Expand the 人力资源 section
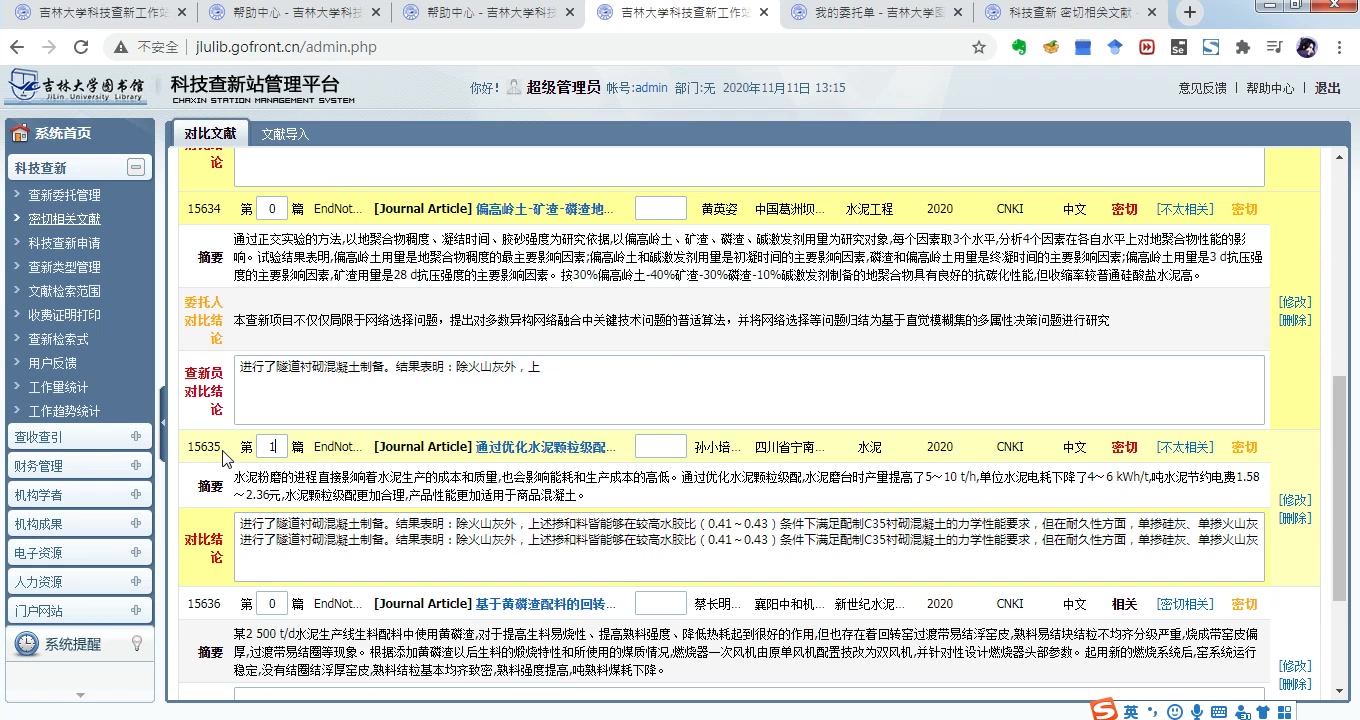This screenshot has width=1360, height=720. [x=136, y=582]
